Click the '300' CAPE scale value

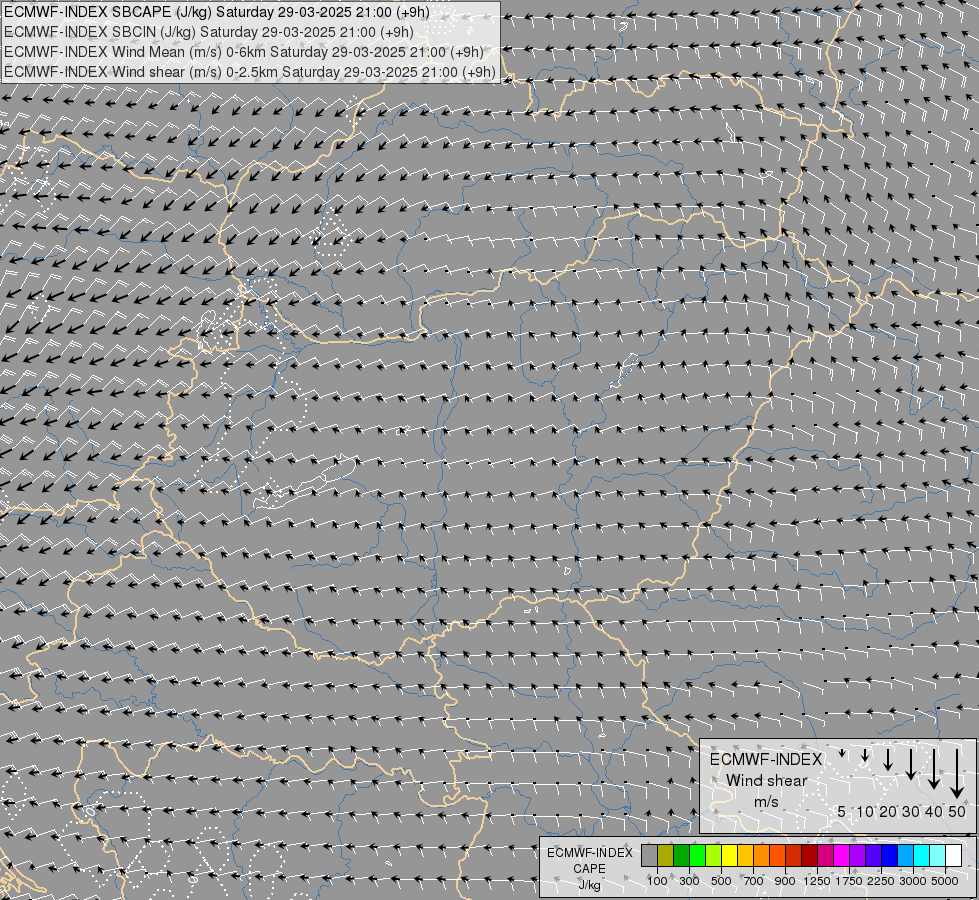click(x=689, y=881)
